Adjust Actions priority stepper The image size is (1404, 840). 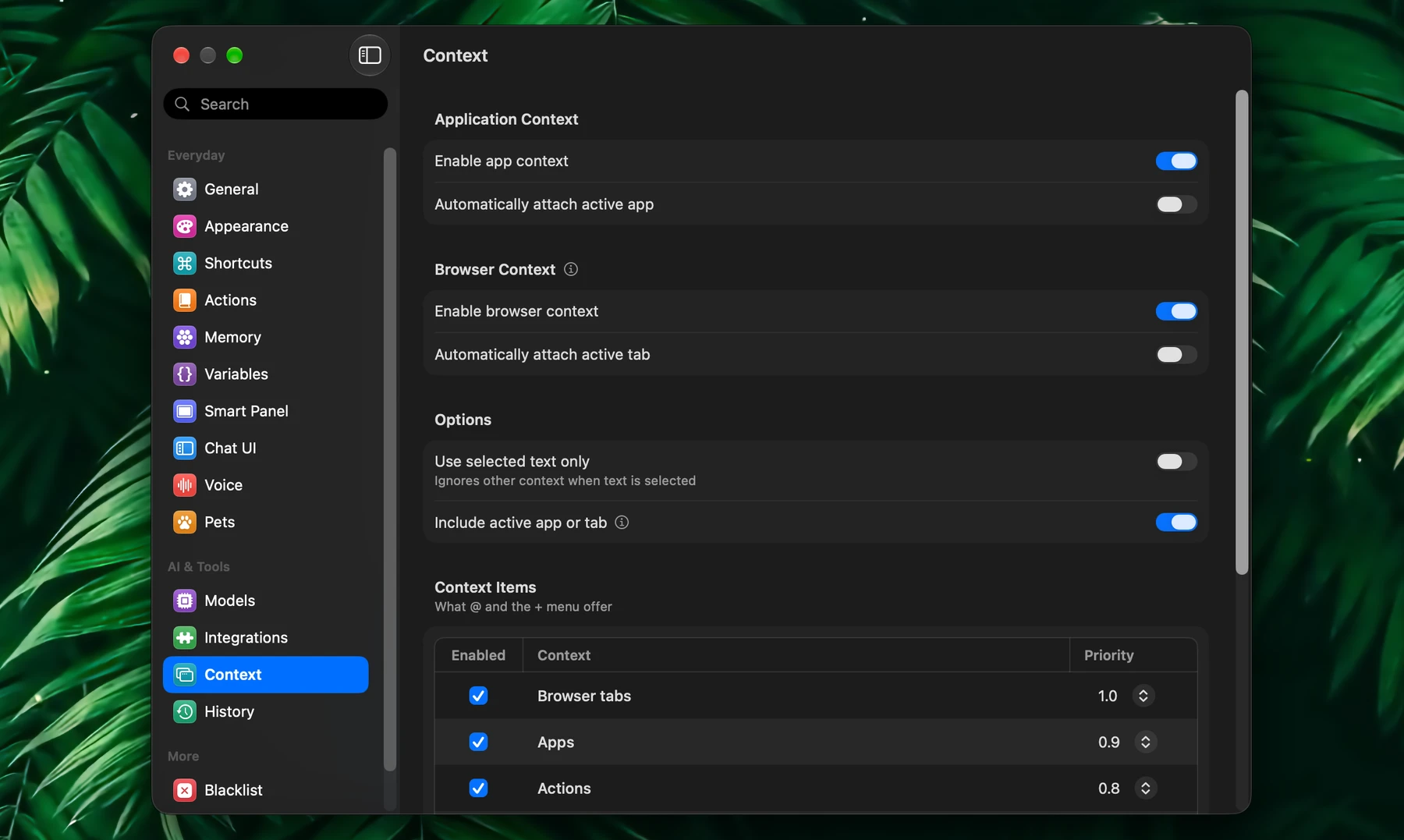coord(1145,788)
